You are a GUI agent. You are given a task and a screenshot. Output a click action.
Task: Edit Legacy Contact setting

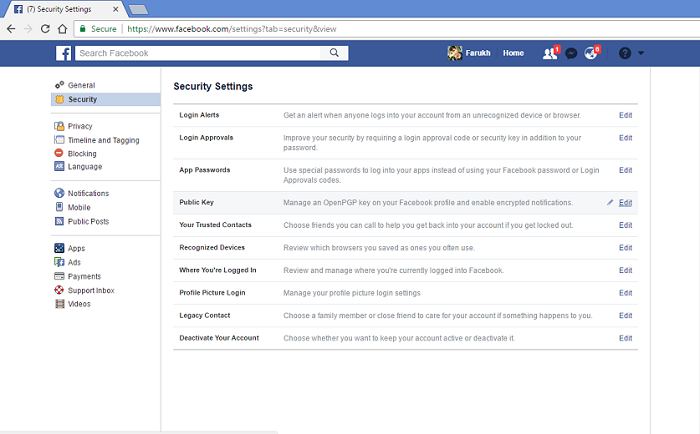click(625, 315)
